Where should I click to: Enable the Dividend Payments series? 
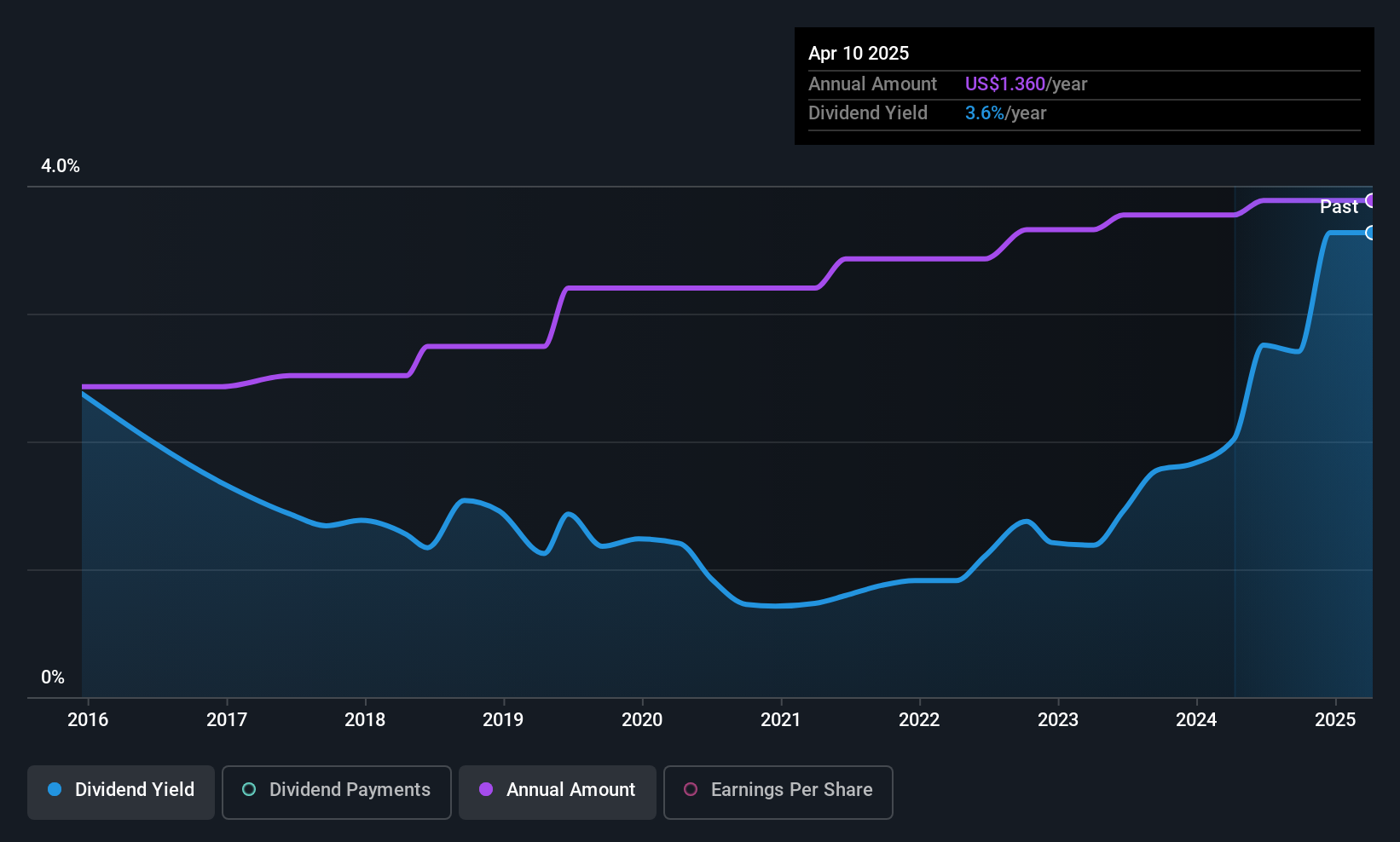pyautogui.click(x=336, y=790)
